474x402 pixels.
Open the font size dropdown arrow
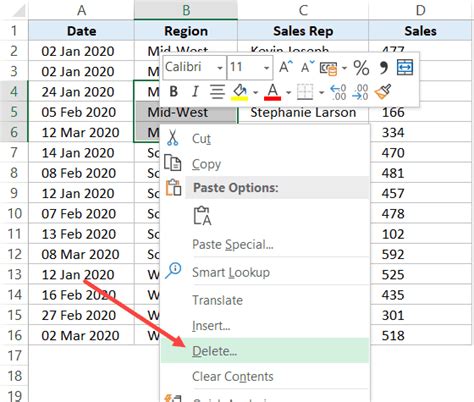266,68
